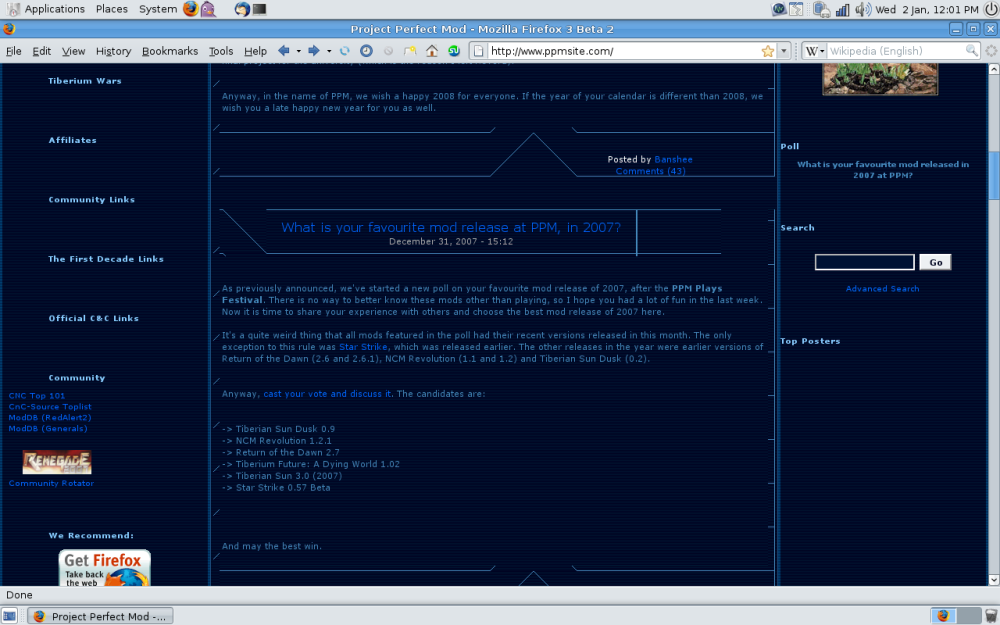1000x625 pixels.
Task: Switch to the first workspace in switcher
Action: coord(943,615)
